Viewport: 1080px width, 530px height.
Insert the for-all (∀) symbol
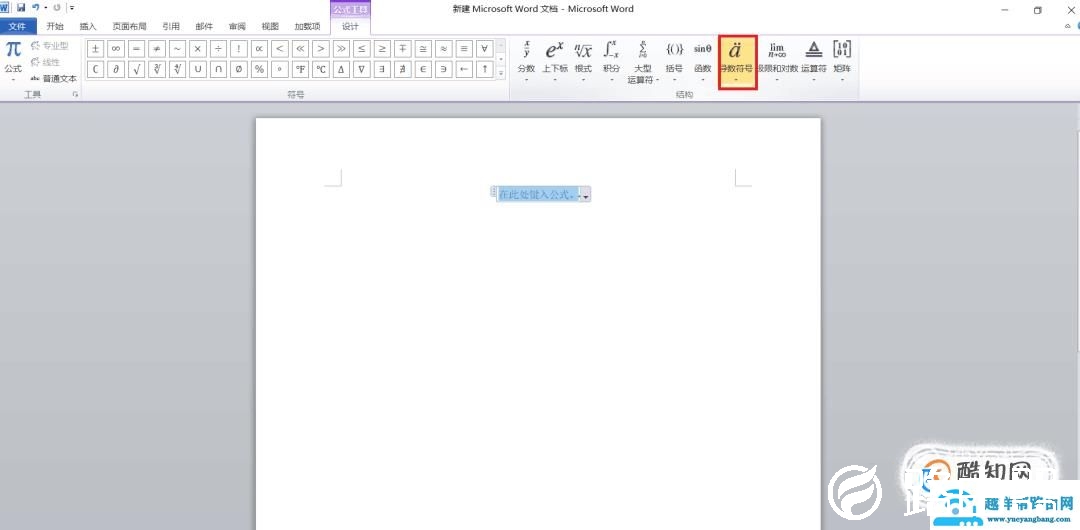click(x=485, y=49)
